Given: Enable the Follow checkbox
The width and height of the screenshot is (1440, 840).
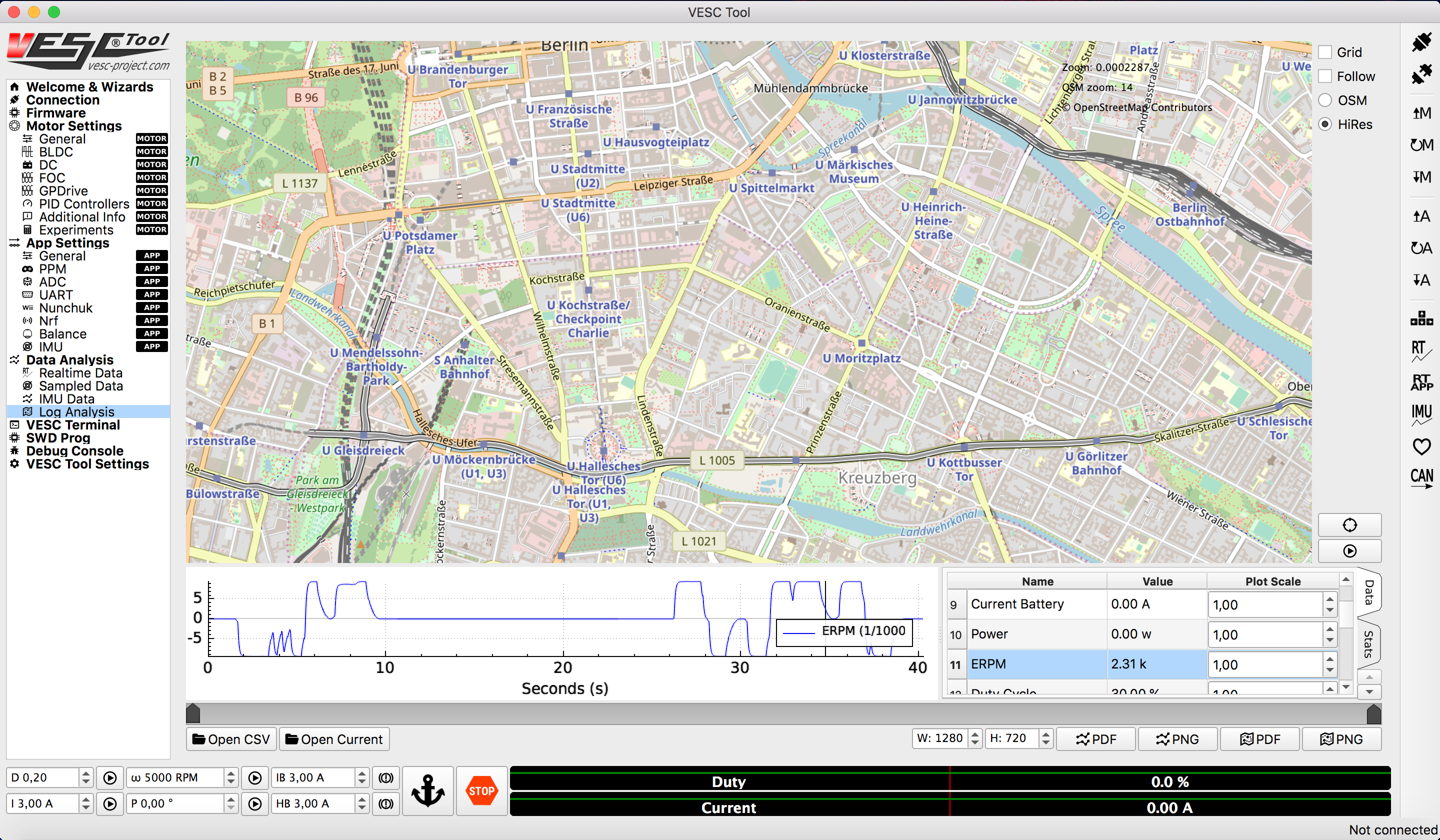Looking at the screenshot, I should pyautogui.click(x=1325, y=76).
